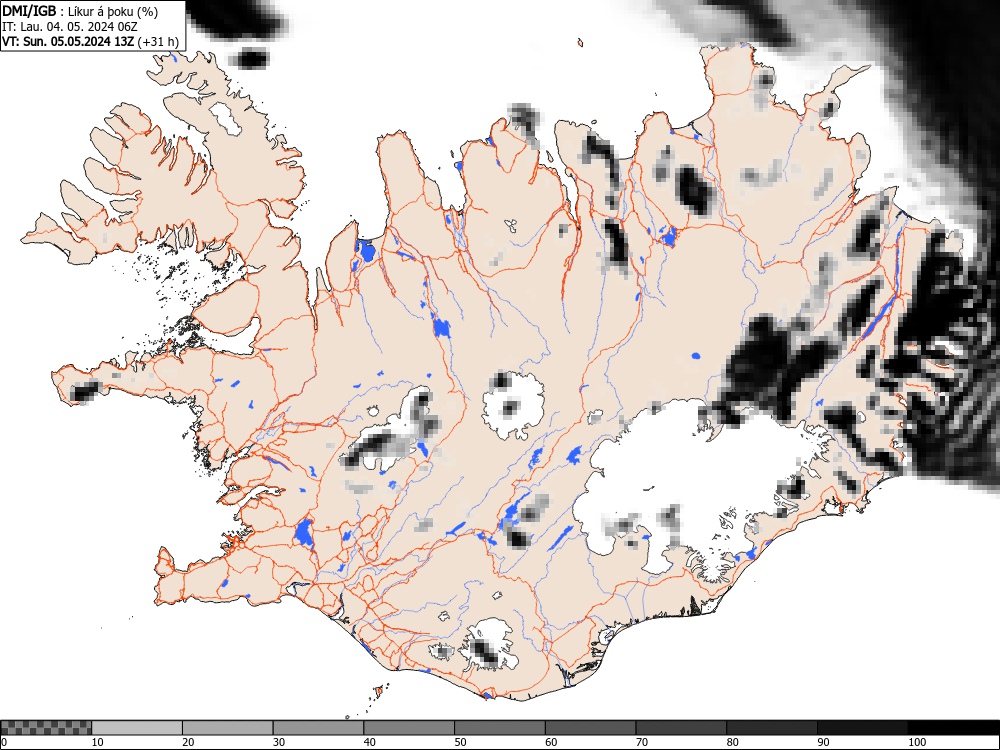Click the legend label '30'

click(279, 742)
